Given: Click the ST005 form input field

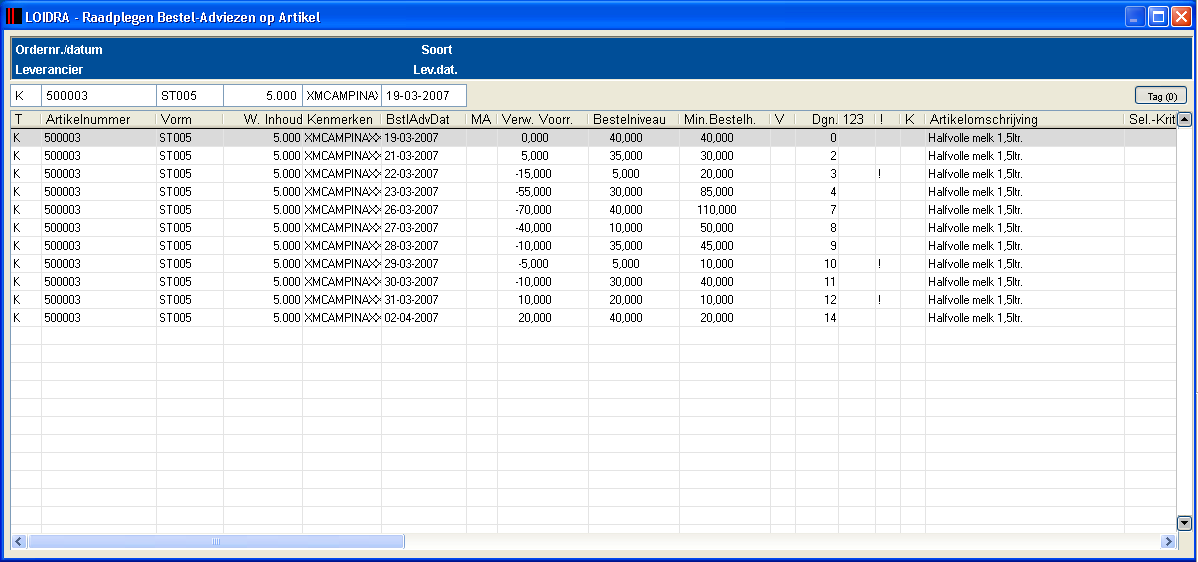Looking at the screenshot, I should [x=189, y=95].
